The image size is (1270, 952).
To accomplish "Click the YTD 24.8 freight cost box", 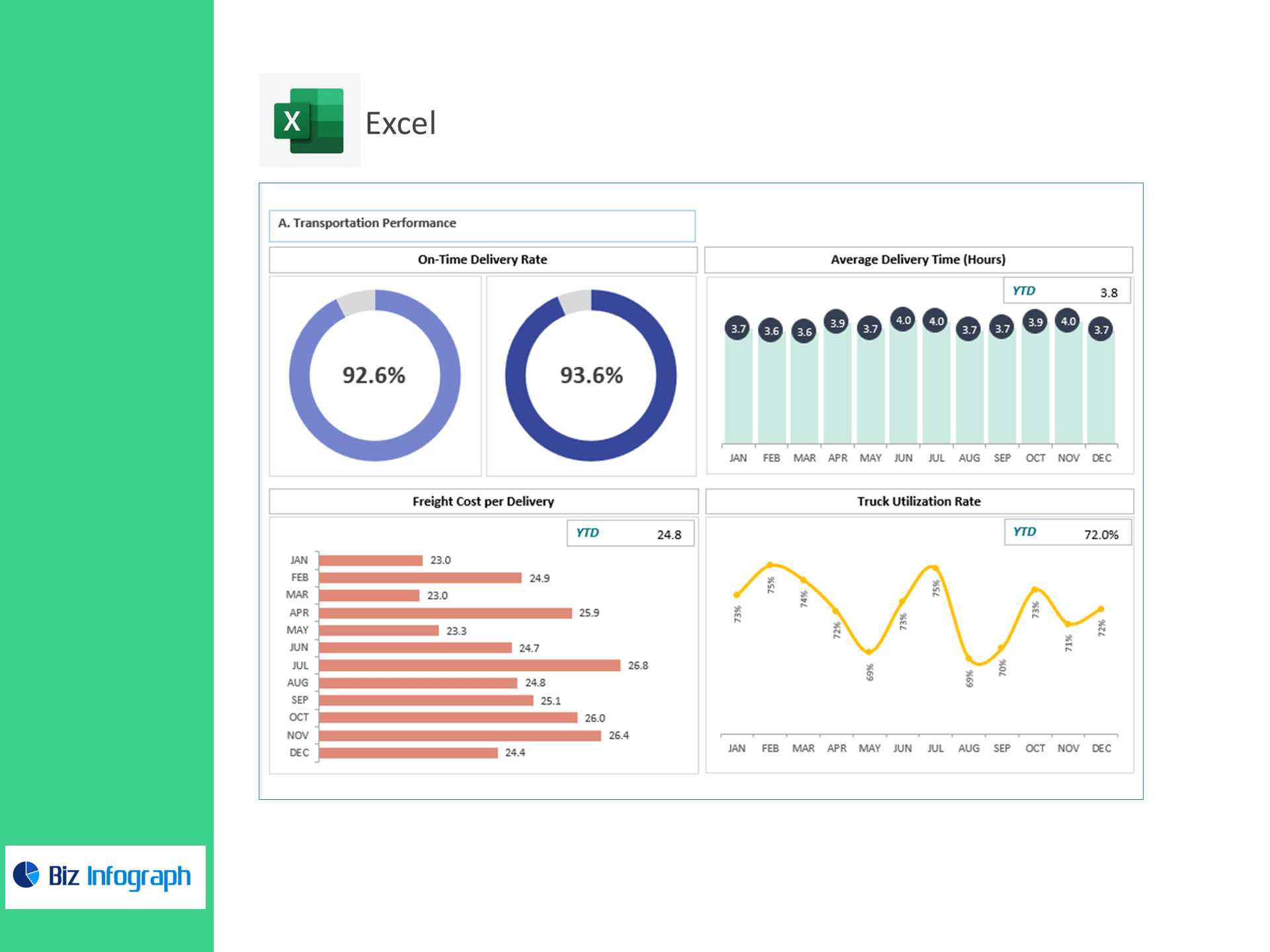I will point(630,534).
